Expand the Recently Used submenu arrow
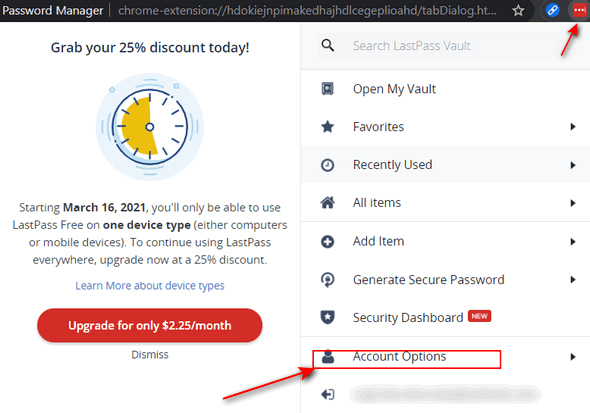This screenshot has width=590, height=413. [x=573, y=165]
